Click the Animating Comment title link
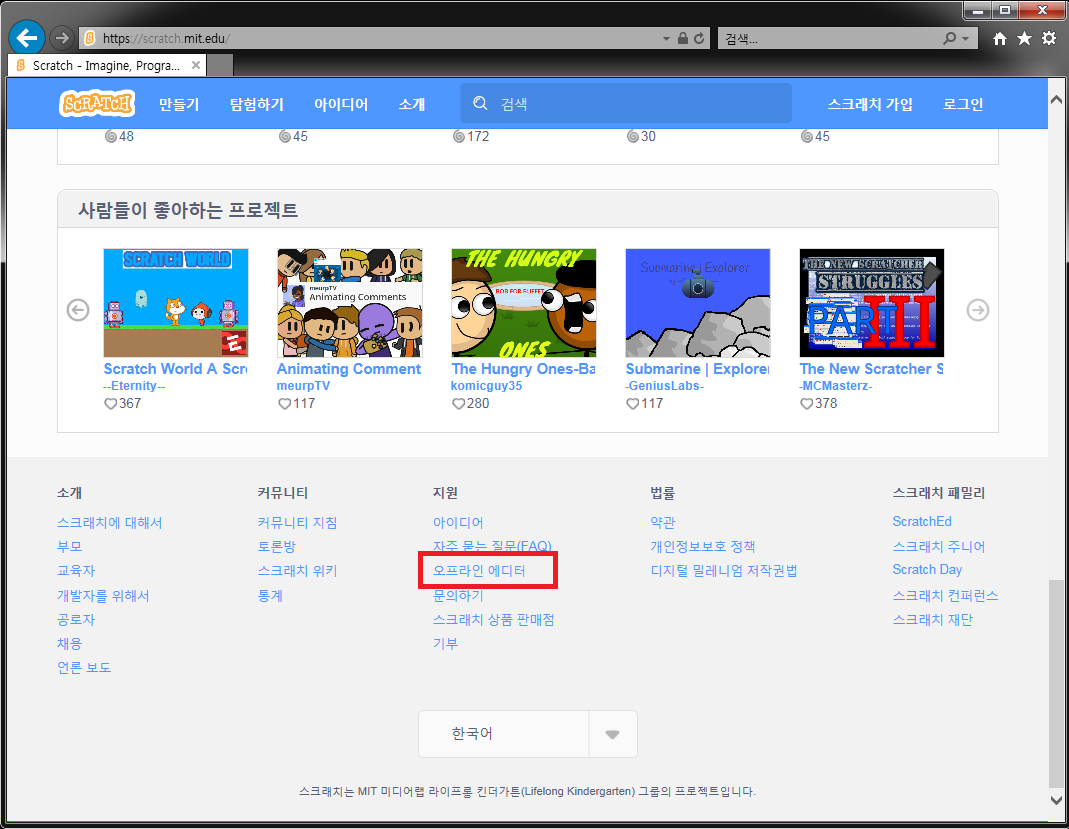The width and height of the screenshot is (1069, 829). [x=349, y=369]
